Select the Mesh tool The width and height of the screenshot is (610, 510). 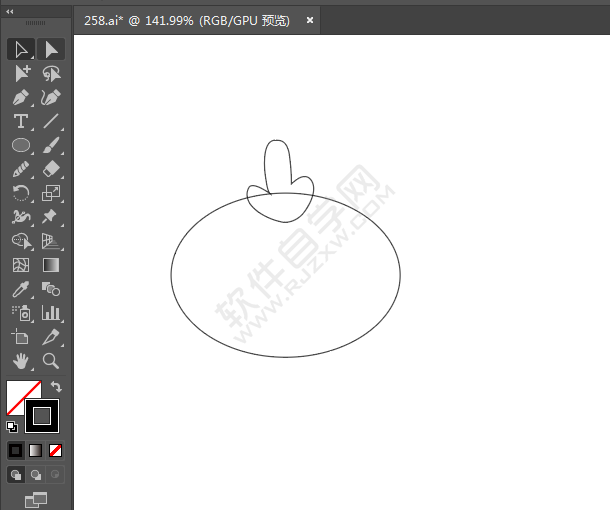[x=21, y=265]
